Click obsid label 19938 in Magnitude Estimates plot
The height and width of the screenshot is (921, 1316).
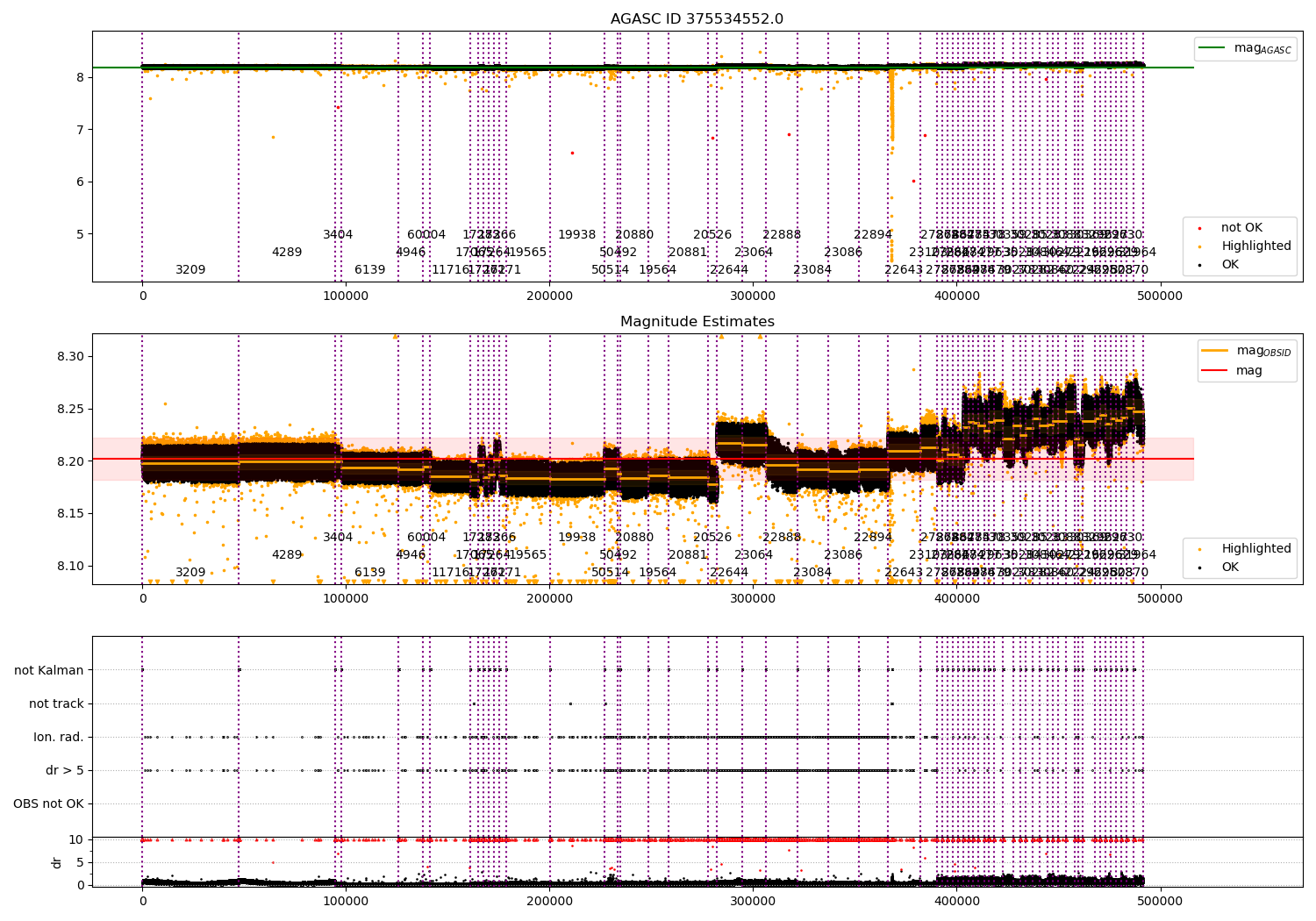[577, 537]
